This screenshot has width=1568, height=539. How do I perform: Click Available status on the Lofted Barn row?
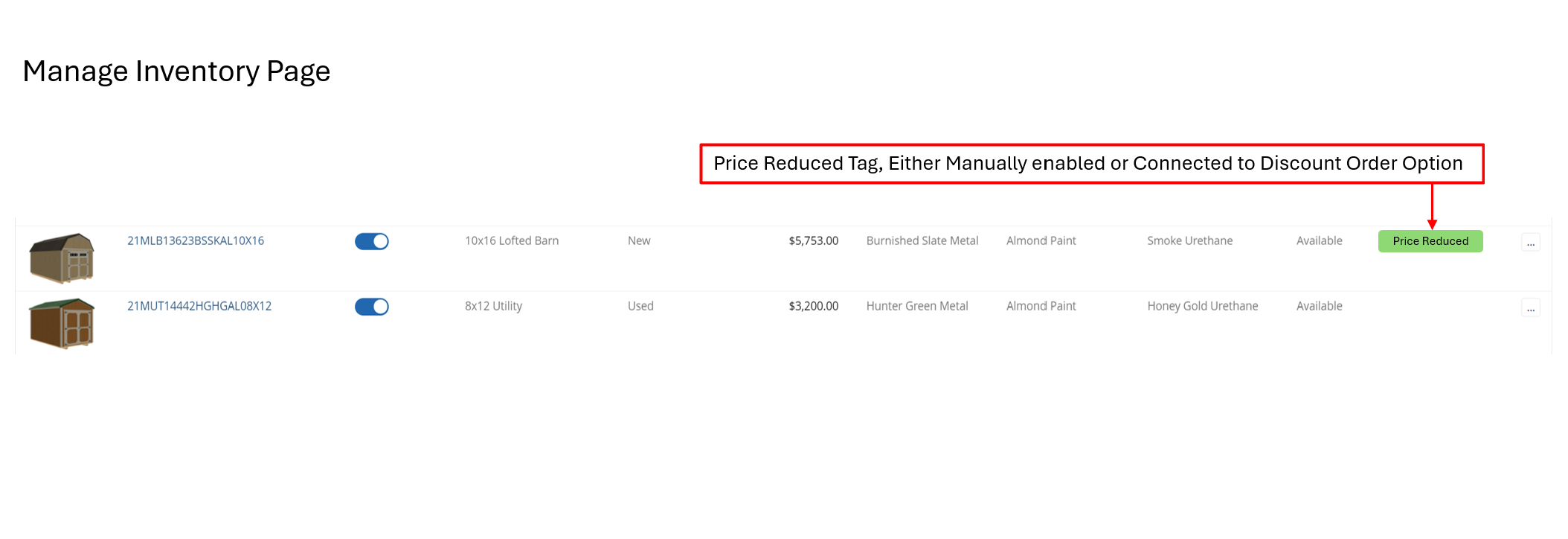1319,241
